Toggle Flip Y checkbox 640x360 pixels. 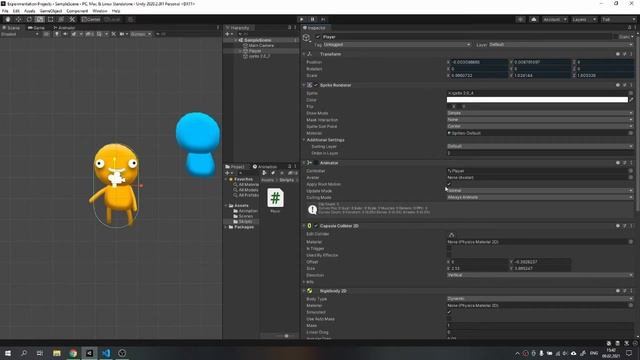[x=459, y=106]
